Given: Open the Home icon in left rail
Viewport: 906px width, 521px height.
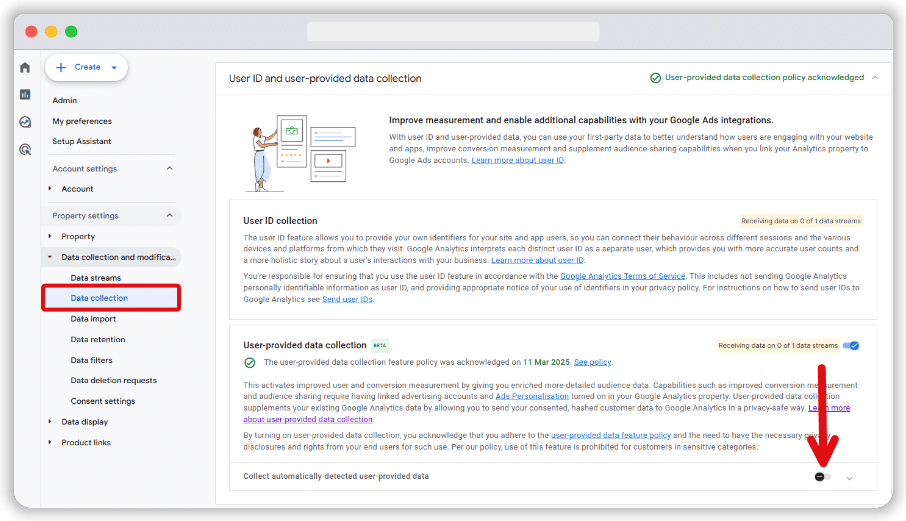Looking at the screenshot, I should tap(25, 68).
